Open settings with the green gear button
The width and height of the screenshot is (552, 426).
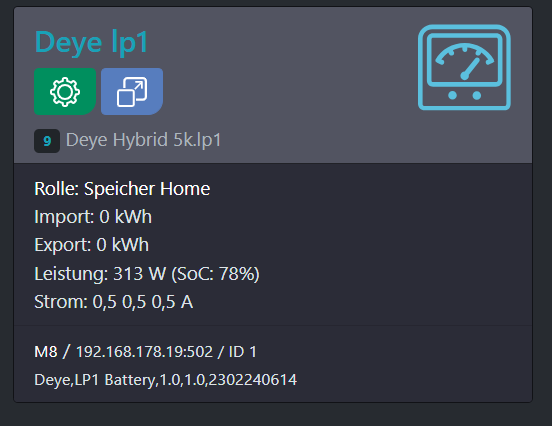(65, 92)
